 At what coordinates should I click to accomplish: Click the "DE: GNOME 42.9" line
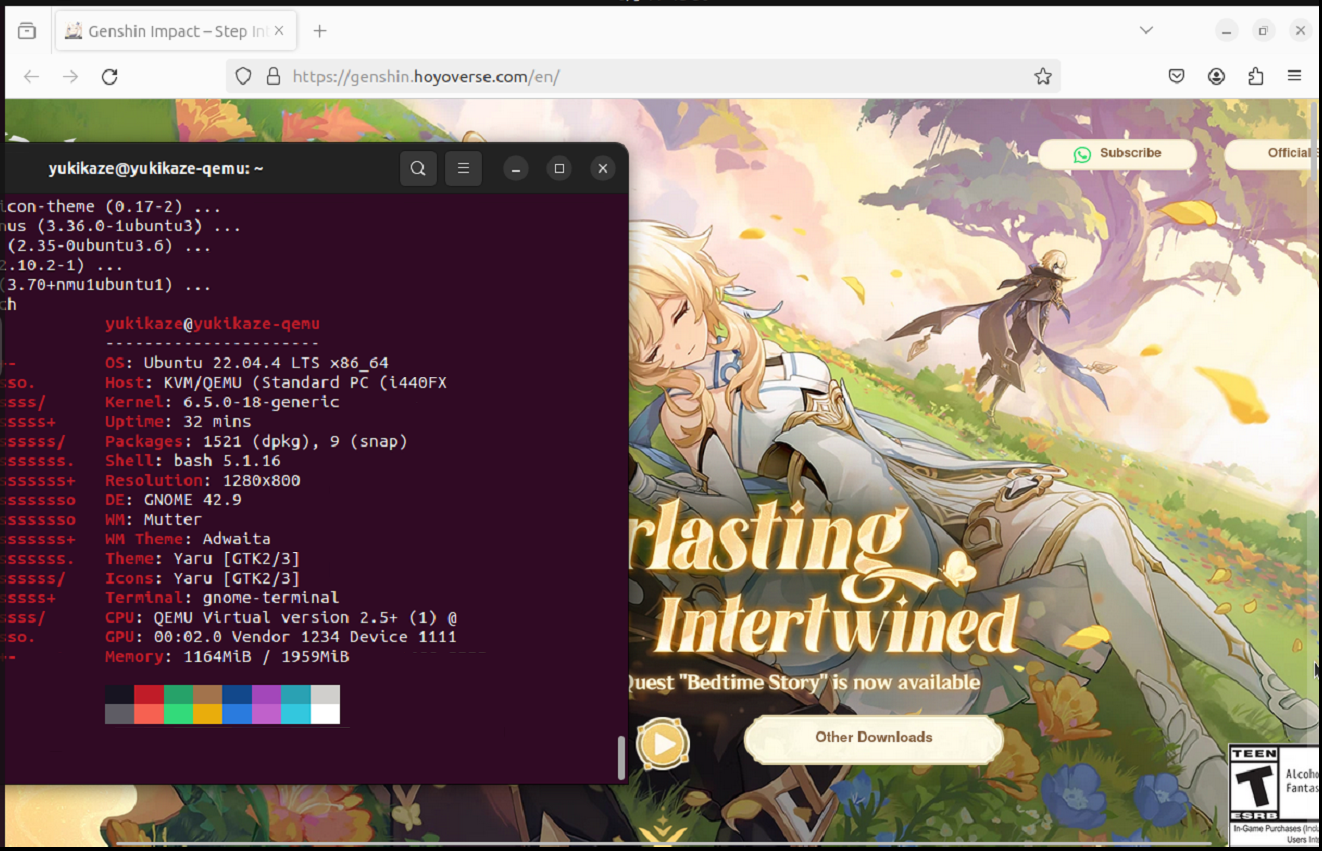coord(173,500)
